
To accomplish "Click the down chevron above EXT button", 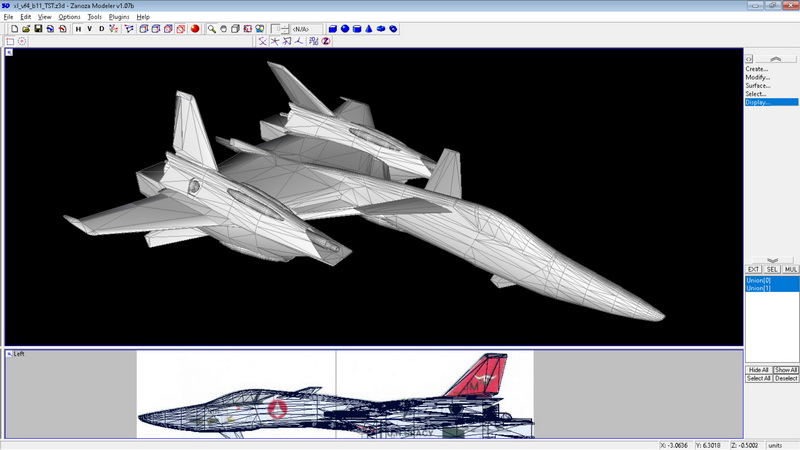I will [x=772, y=260].
